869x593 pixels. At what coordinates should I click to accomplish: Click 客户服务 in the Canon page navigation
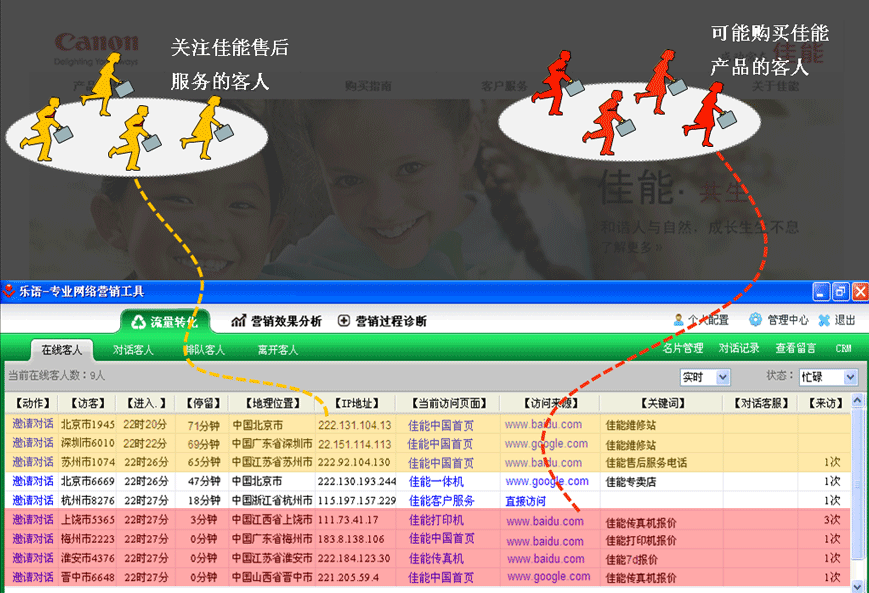click(504, 86)
